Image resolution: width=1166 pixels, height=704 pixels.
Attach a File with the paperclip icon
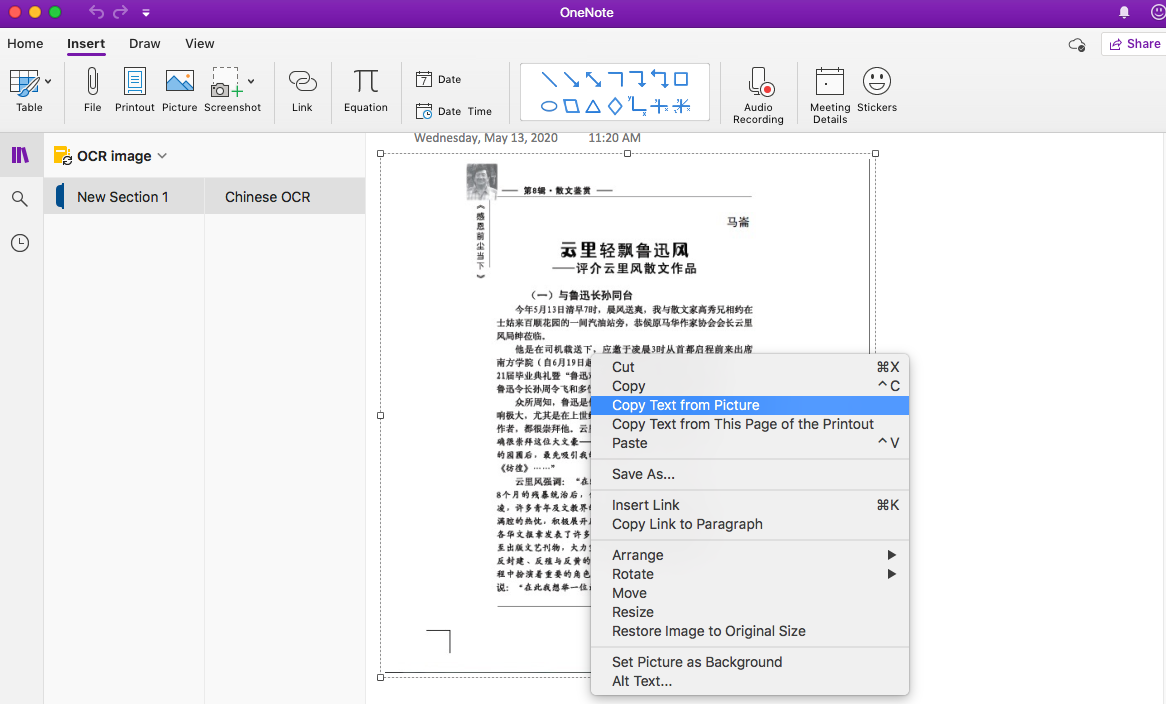[92, 90]
